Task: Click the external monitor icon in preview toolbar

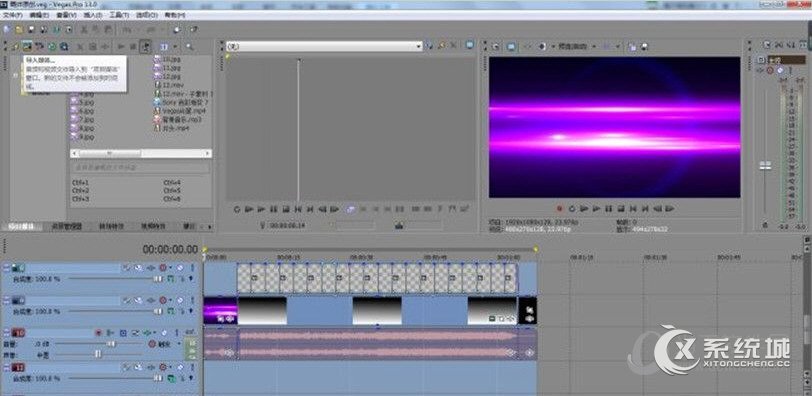Action: (511, 47)
